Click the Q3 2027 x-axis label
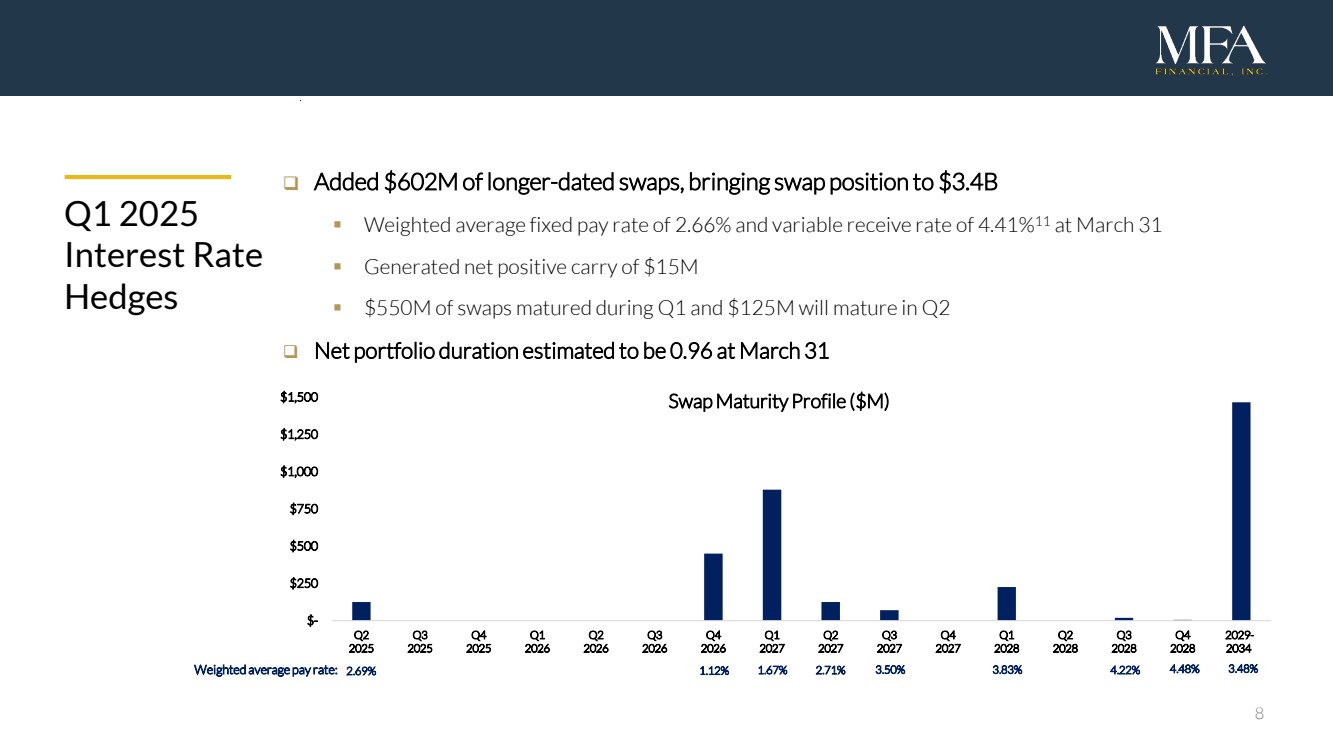Screen dimensions: 1333x749 (x=889, y=640)
